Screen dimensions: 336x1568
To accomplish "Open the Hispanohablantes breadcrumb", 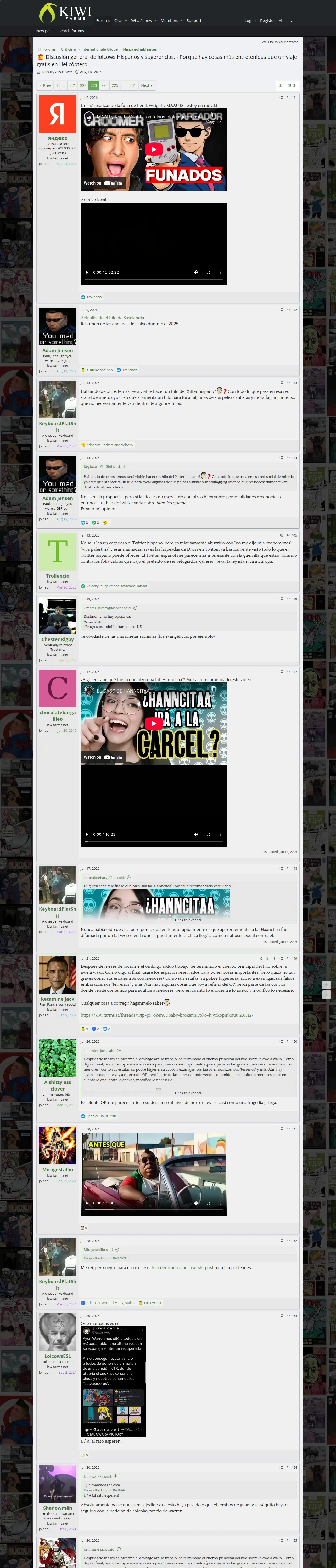I will click(140, 49).
